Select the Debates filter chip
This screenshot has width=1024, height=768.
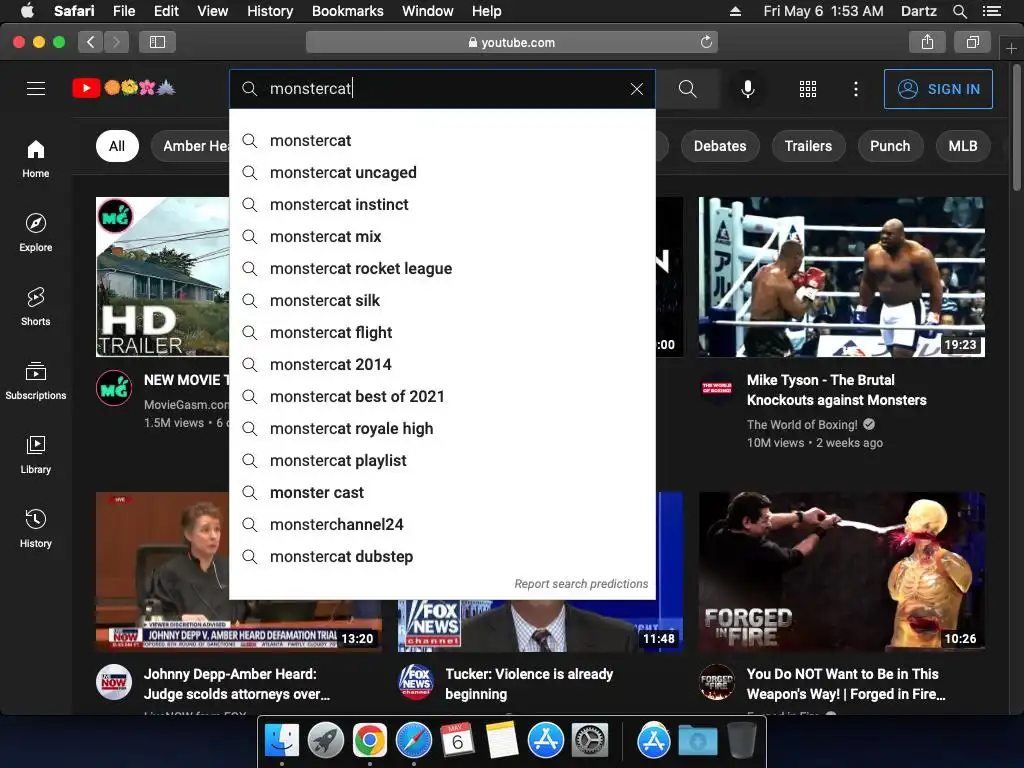(x=720, y=146)
